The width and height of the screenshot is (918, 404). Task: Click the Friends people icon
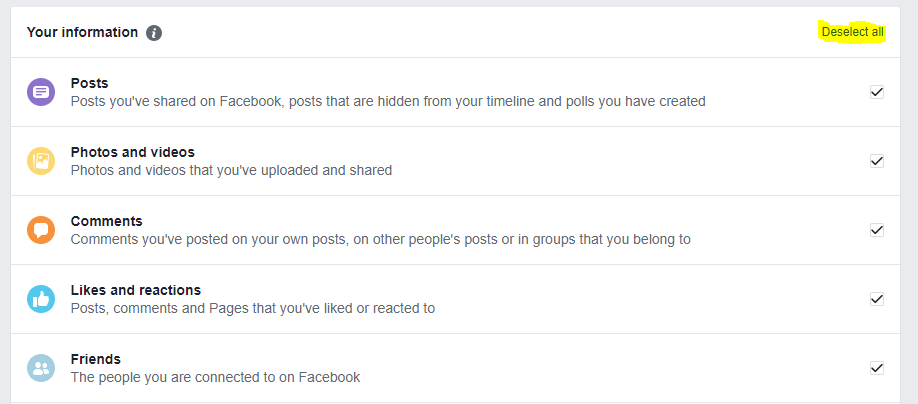[41, 368]
